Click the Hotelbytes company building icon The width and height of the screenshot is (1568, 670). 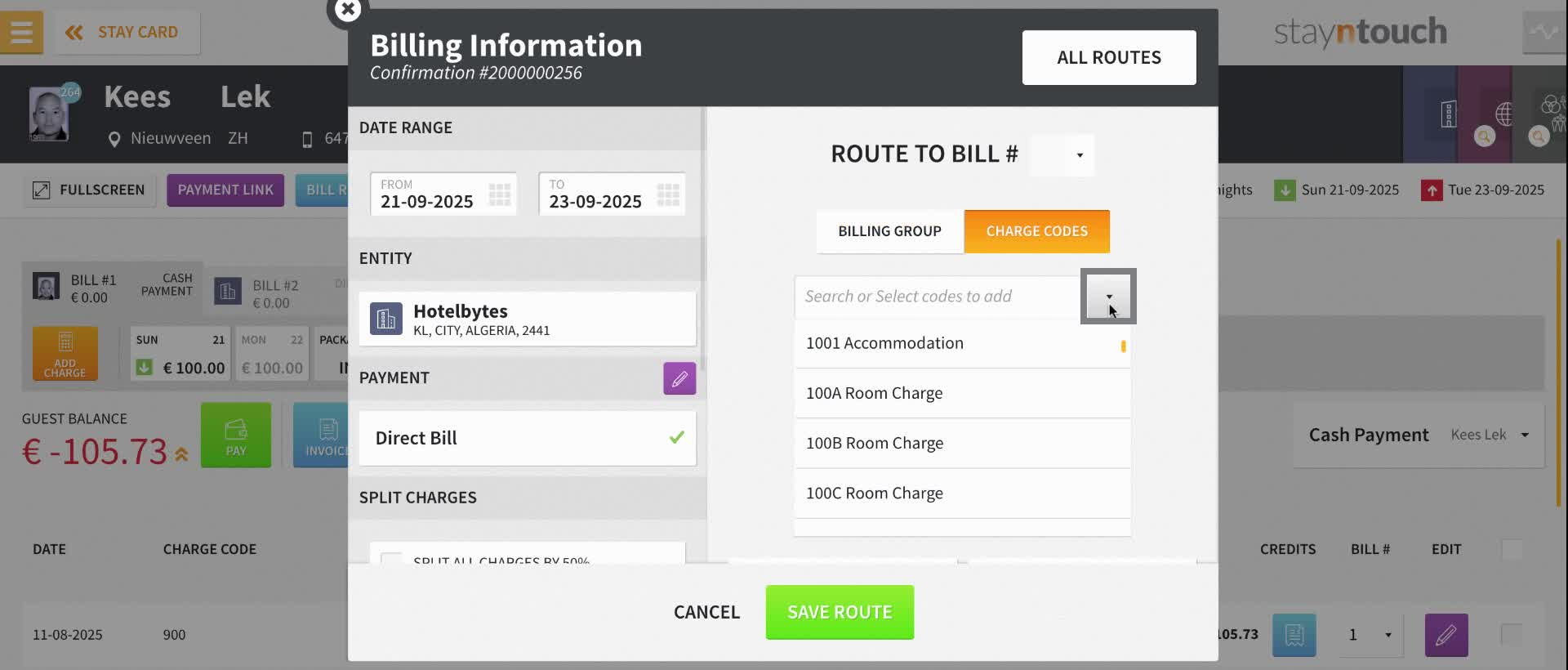point(386,319)
